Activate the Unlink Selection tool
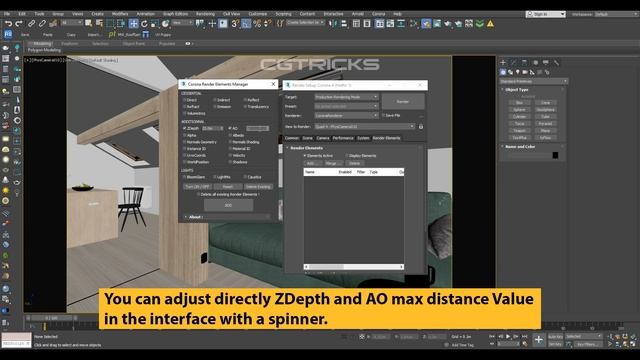640x360 pixels. coord(42,24)
